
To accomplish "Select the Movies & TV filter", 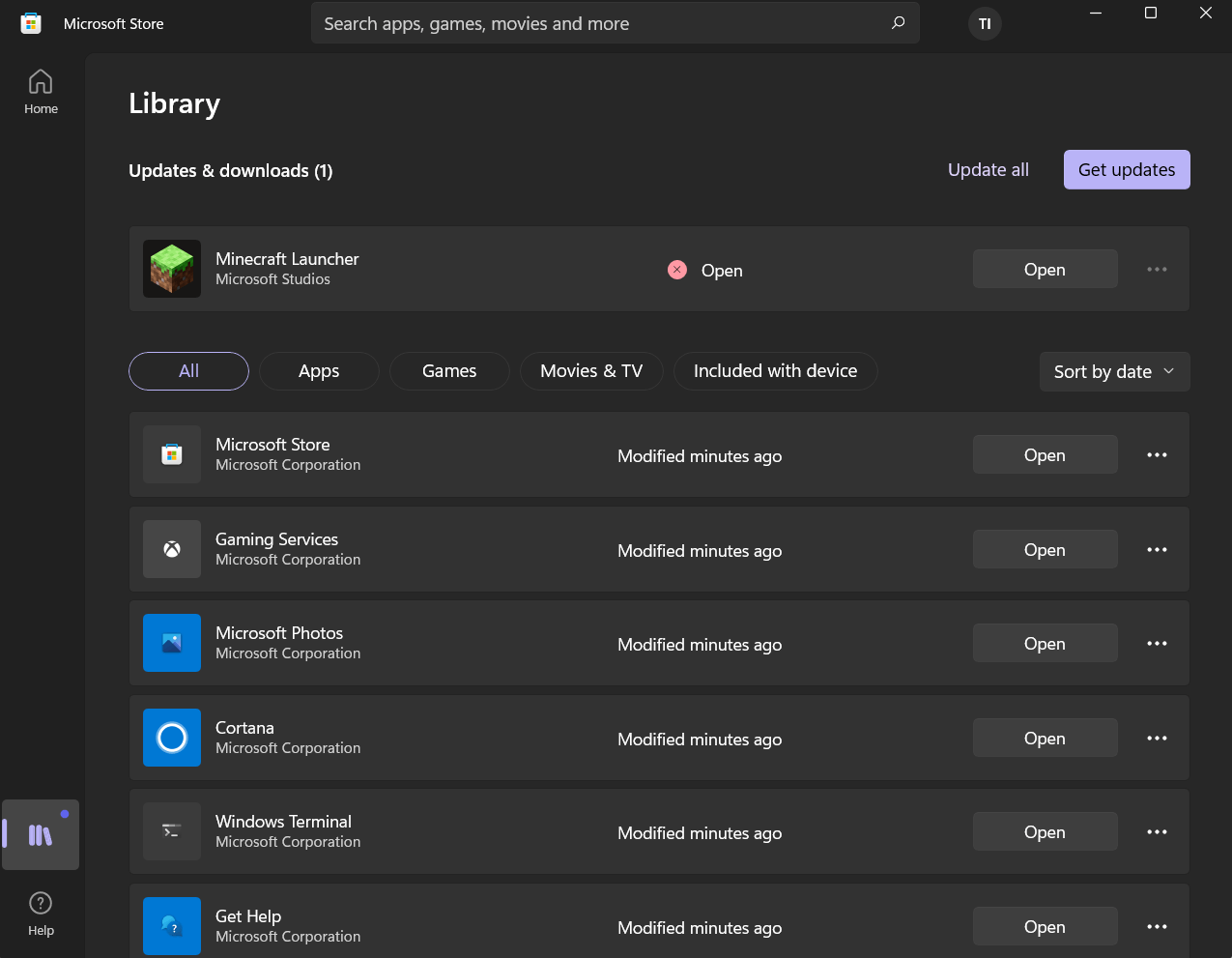I will [591, 371].
